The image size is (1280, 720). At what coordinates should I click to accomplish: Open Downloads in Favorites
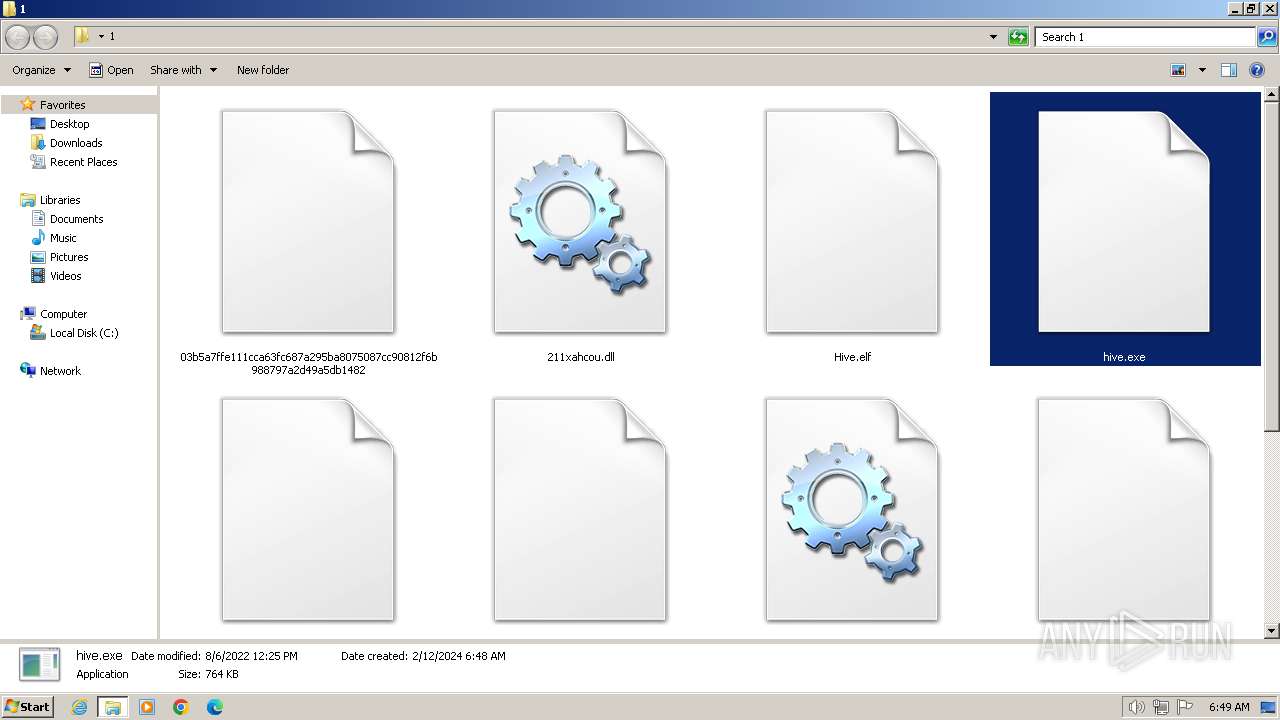(76, 143)
